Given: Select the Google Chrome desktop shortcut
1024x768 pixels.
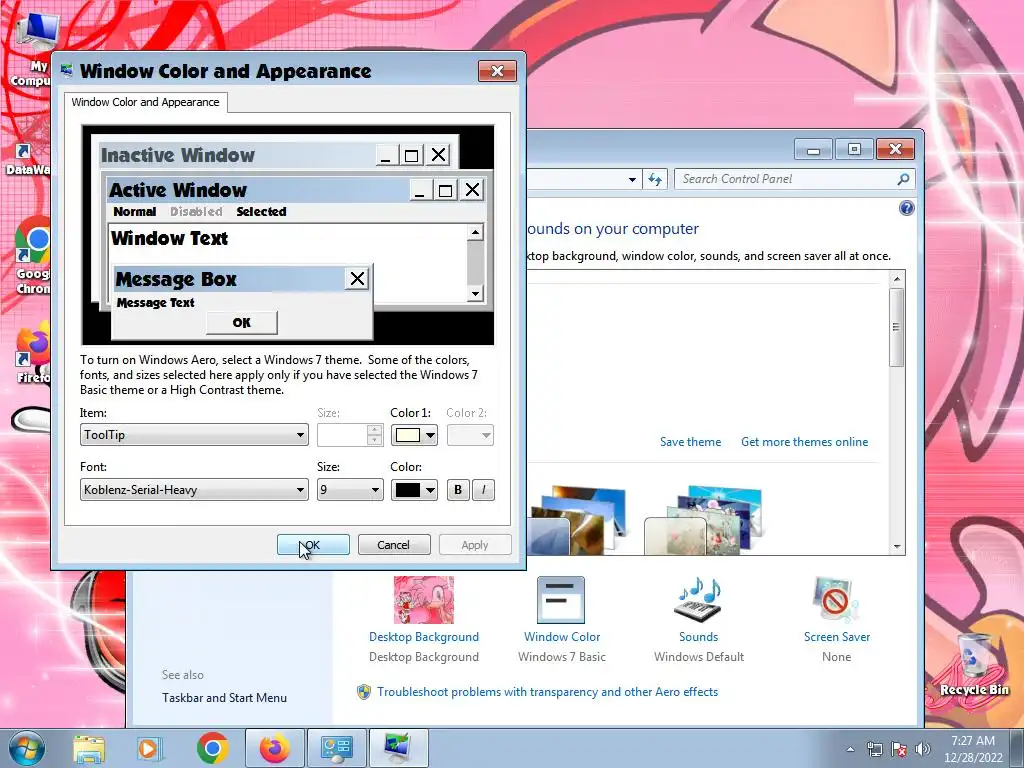Looking at the screenshot, I should [32, 256].
